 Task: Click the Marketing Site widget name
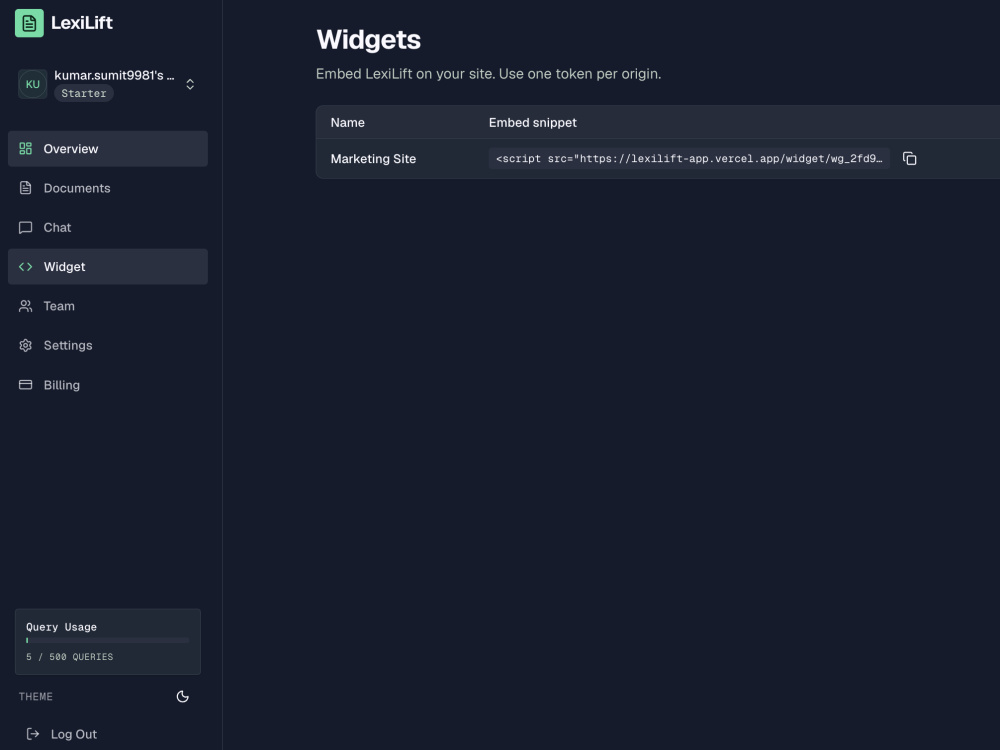coord(373,159)
